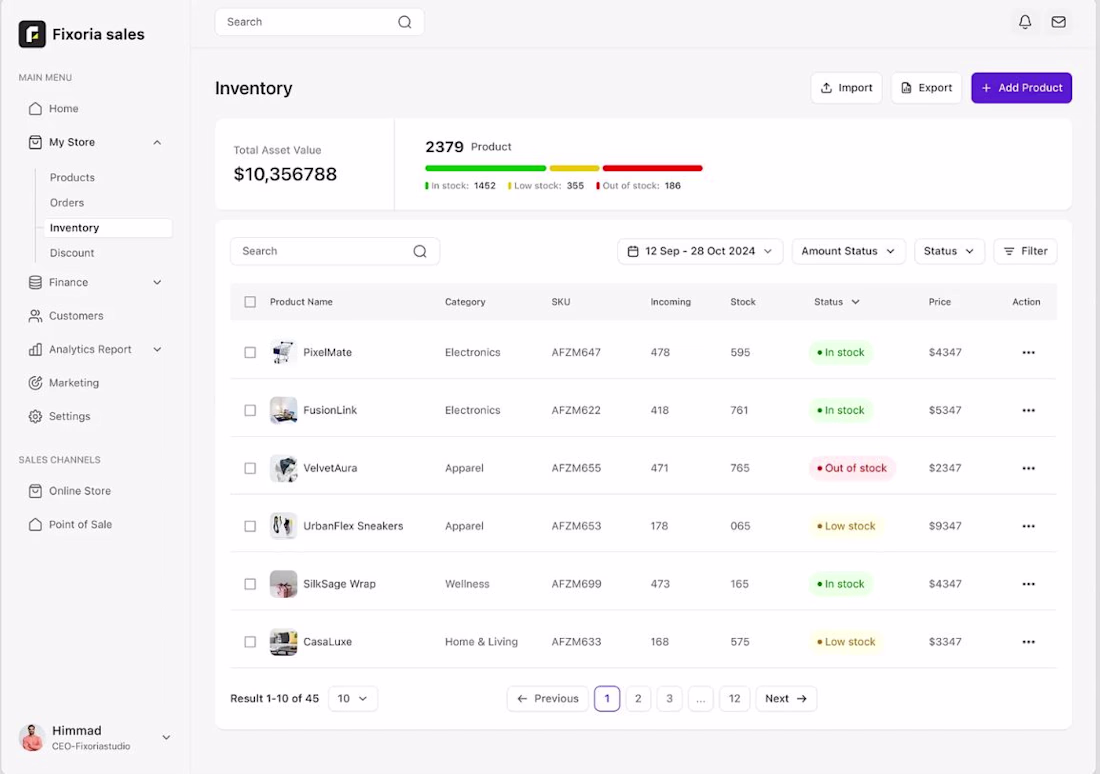Open the notifications bell
The height and width of the screenshot is (774, 1100).
pyautogui.click(x=1025, y=22)
